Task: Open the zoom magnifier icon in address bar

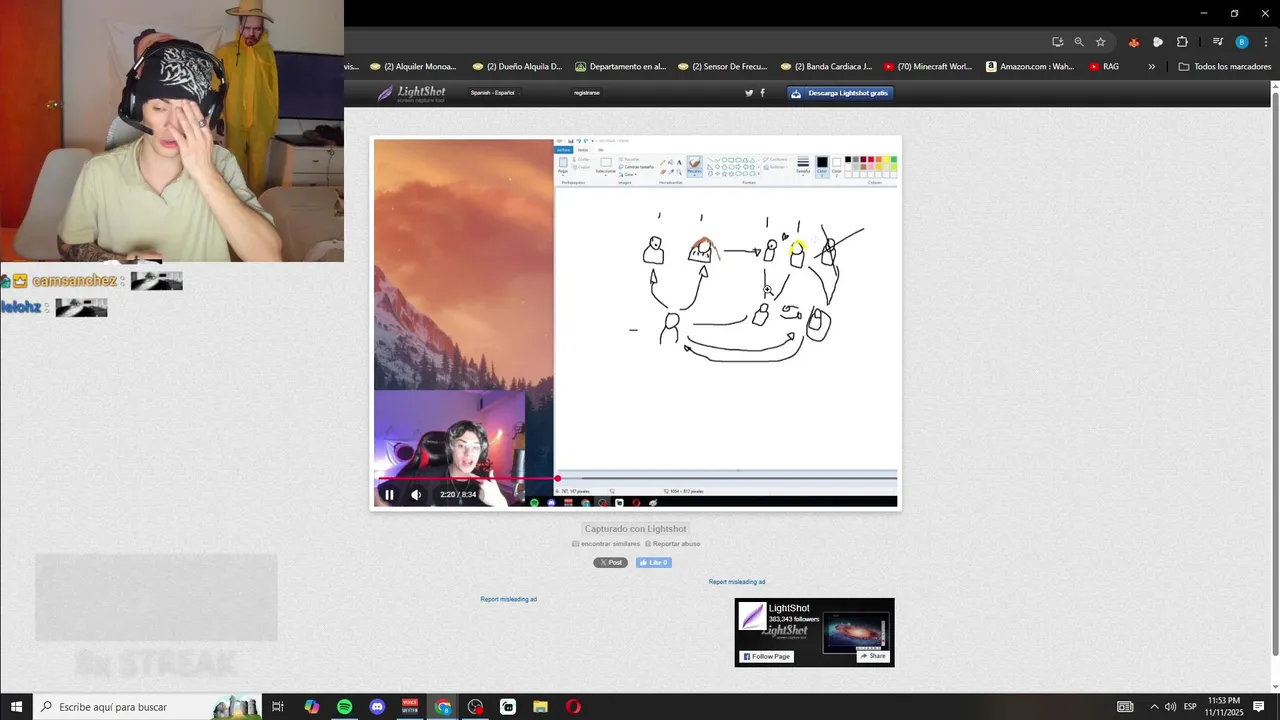Action: click(1079, 42)
